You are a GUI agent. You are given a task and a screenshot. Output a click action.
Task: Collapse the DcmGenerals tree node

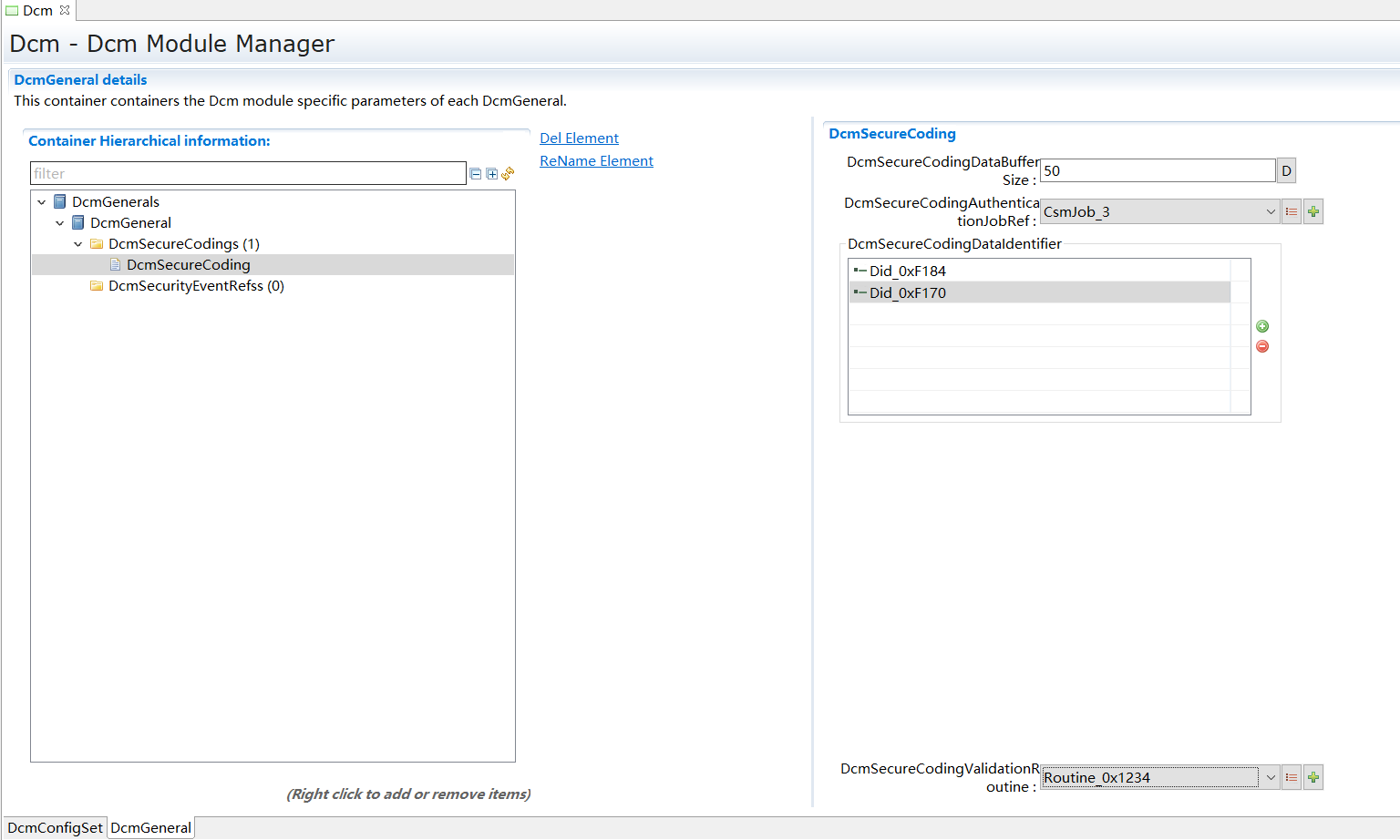[x=42, y=202]
